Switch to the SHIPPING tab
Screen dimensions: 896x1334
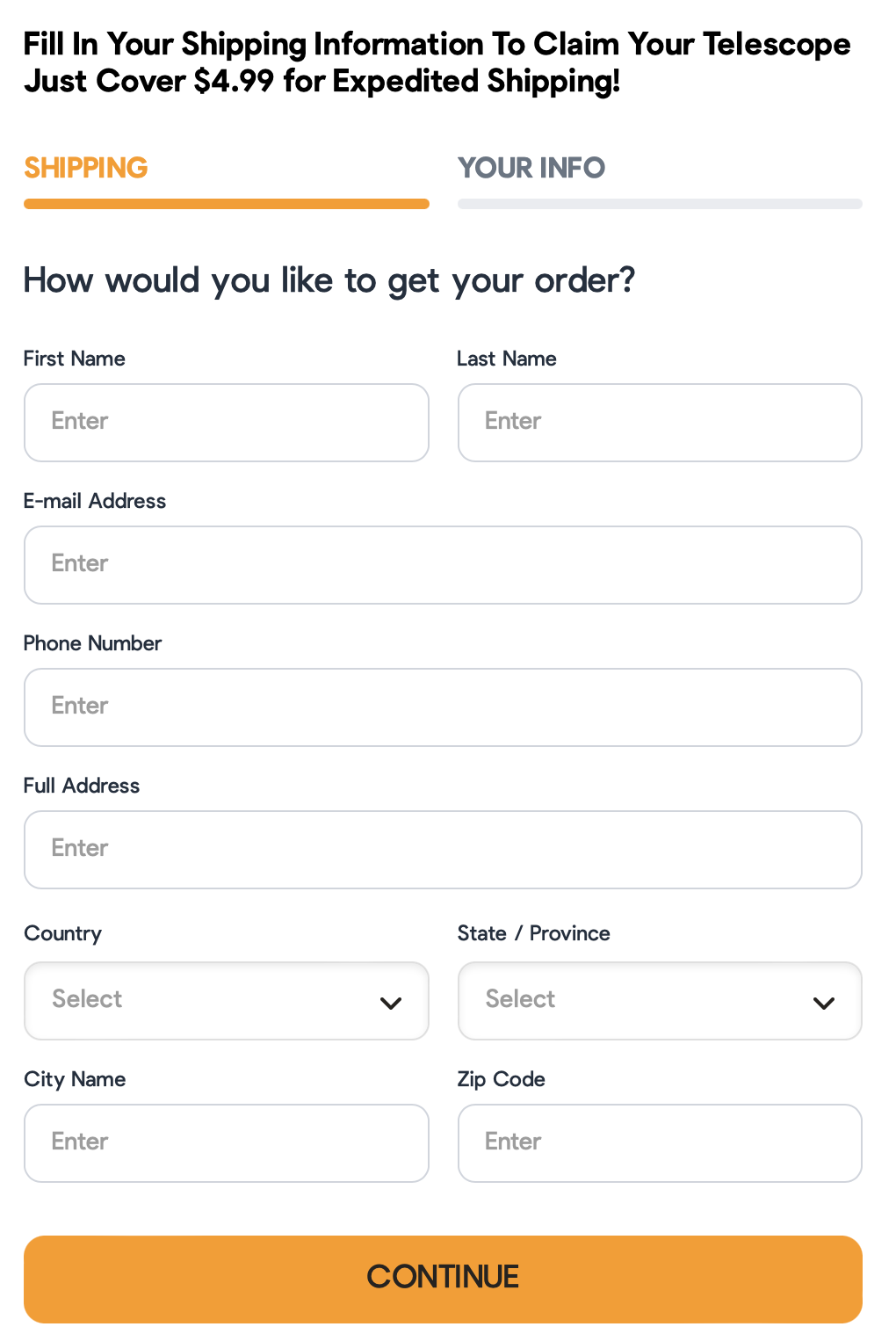(86, 168)
